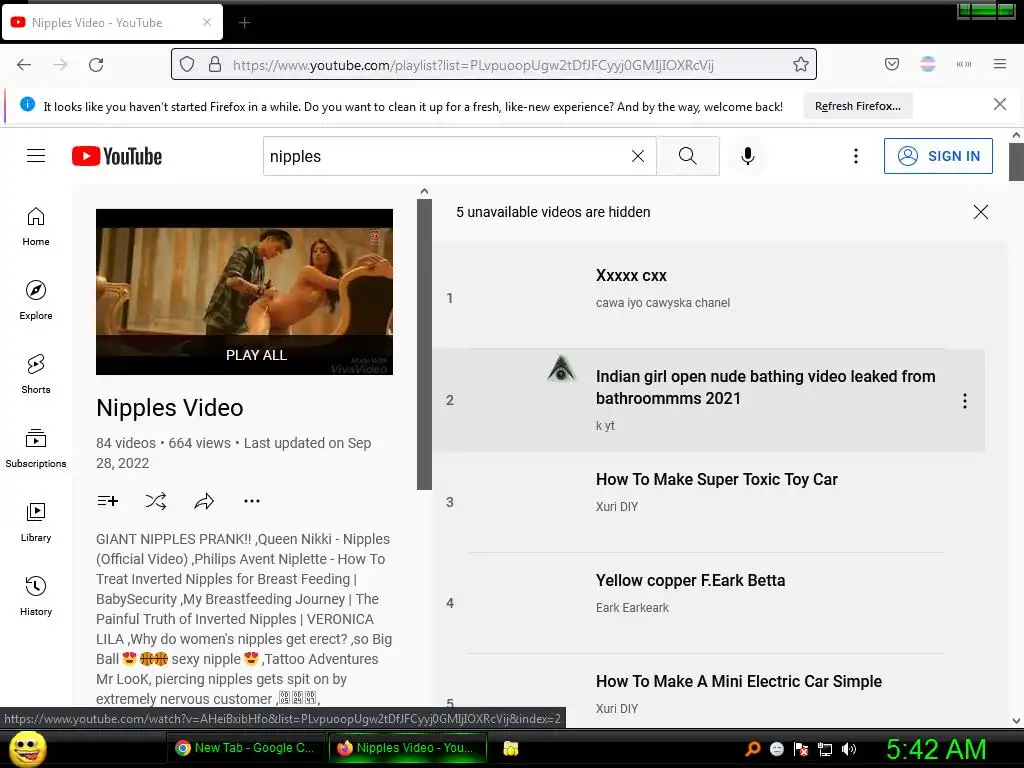Open the extension icon beside account
Screen dimensions: 1024x768
[x=964, y=64]
